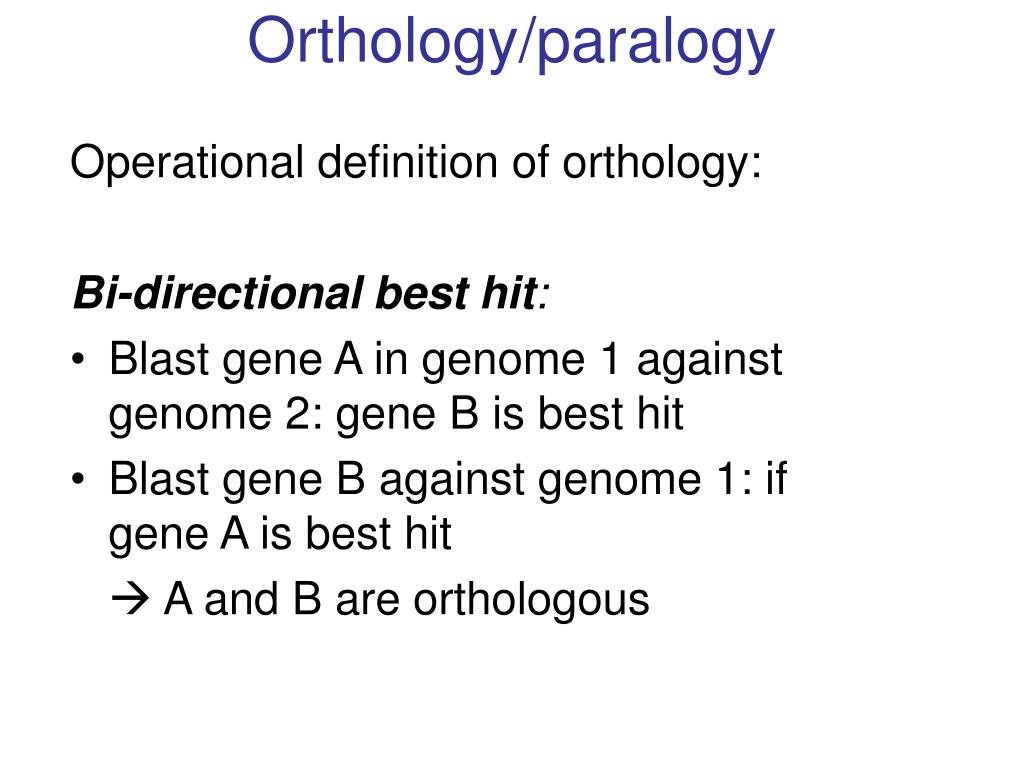Select the line Operational definition of orthology

pos(416,163)
